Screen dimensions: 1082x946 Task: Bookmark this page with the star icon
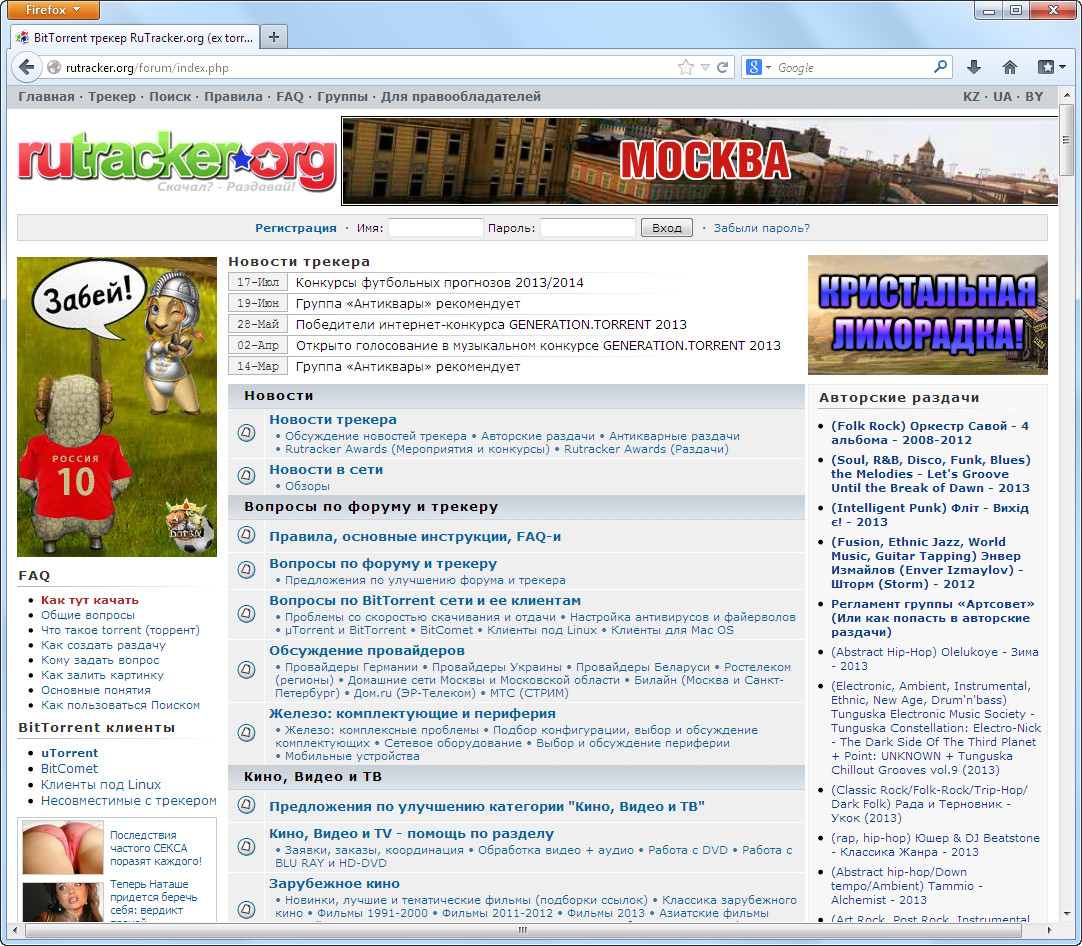click(x=685, y=67)
